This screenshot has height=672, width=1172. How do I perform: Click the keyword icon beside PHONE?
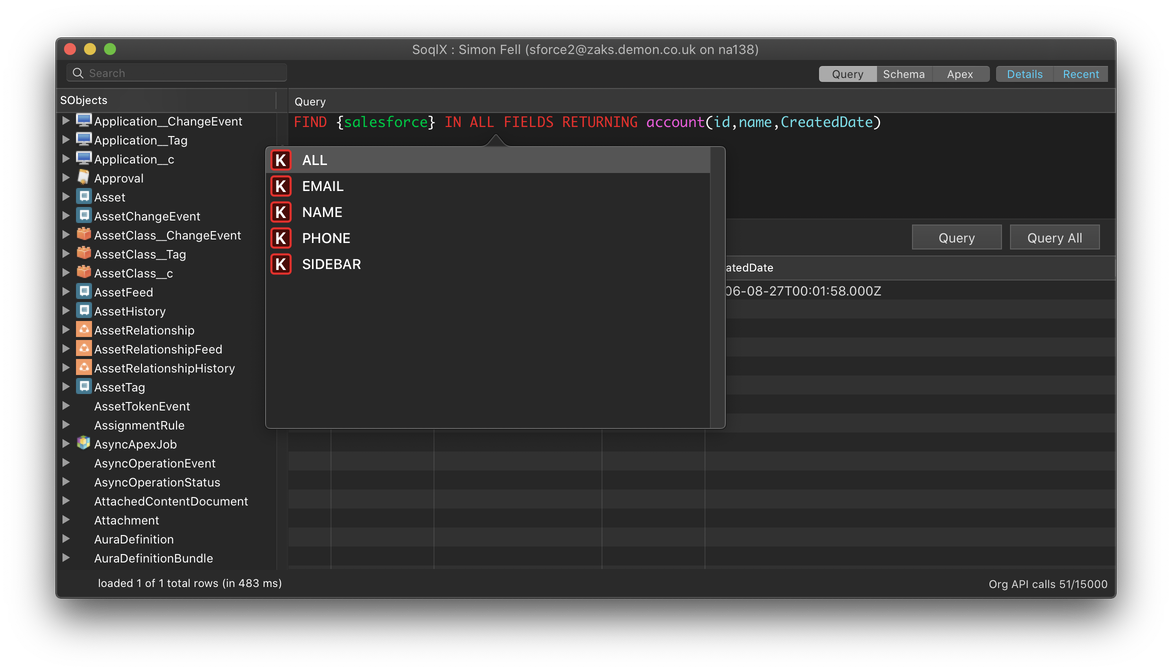point(281,238)
